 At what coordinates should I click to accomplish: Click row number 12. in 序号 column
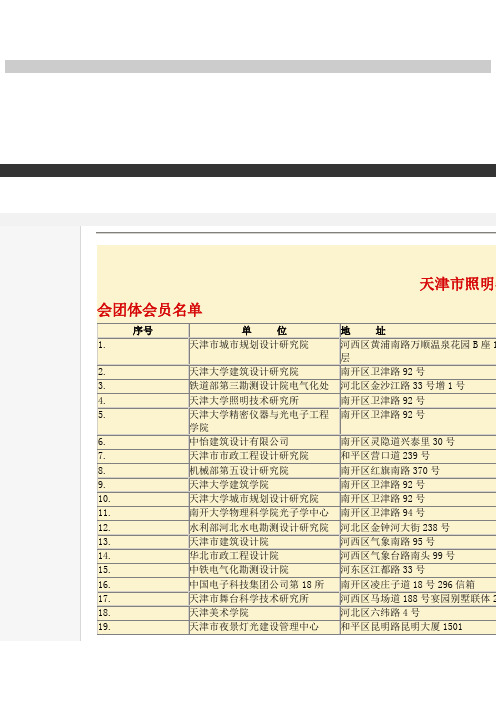pyautogui.click(x=104, y=527)
